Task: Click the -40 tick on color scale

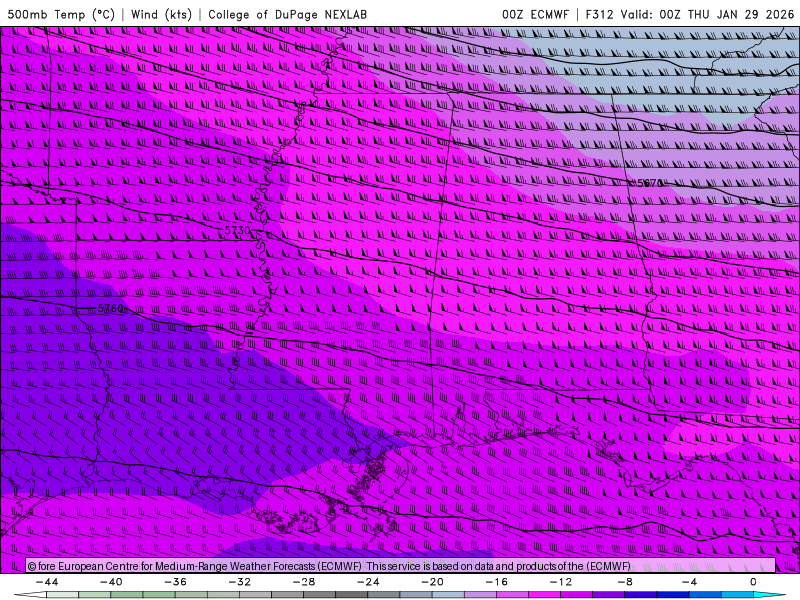Action: (111, 582)
